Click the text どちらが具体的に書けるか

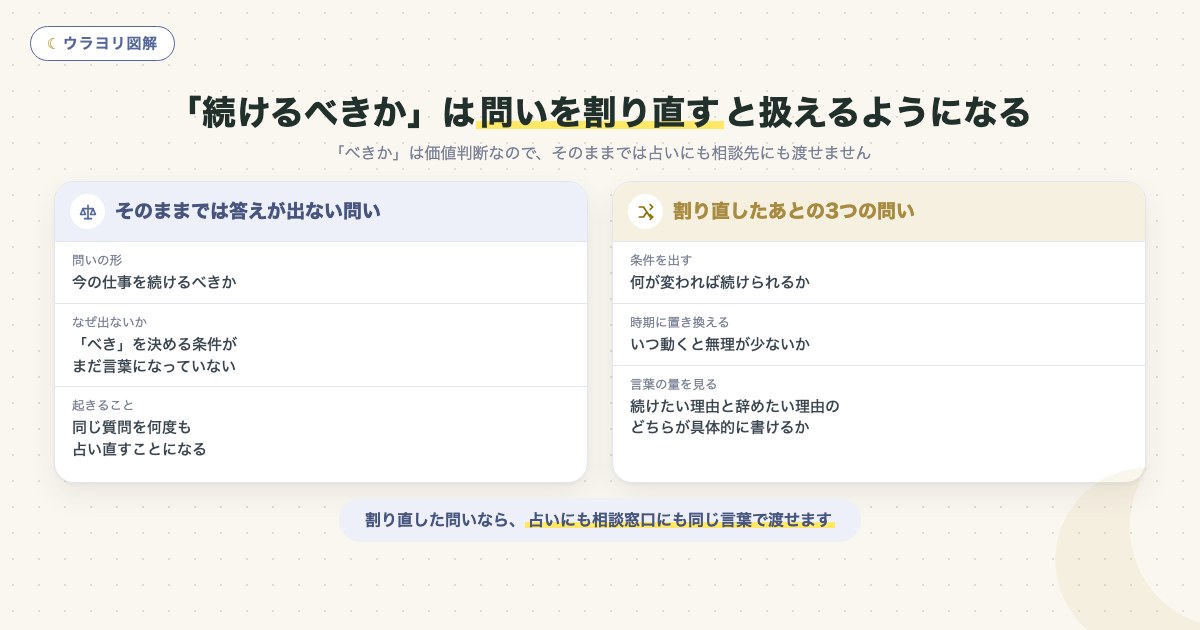[x=719, y=428]
